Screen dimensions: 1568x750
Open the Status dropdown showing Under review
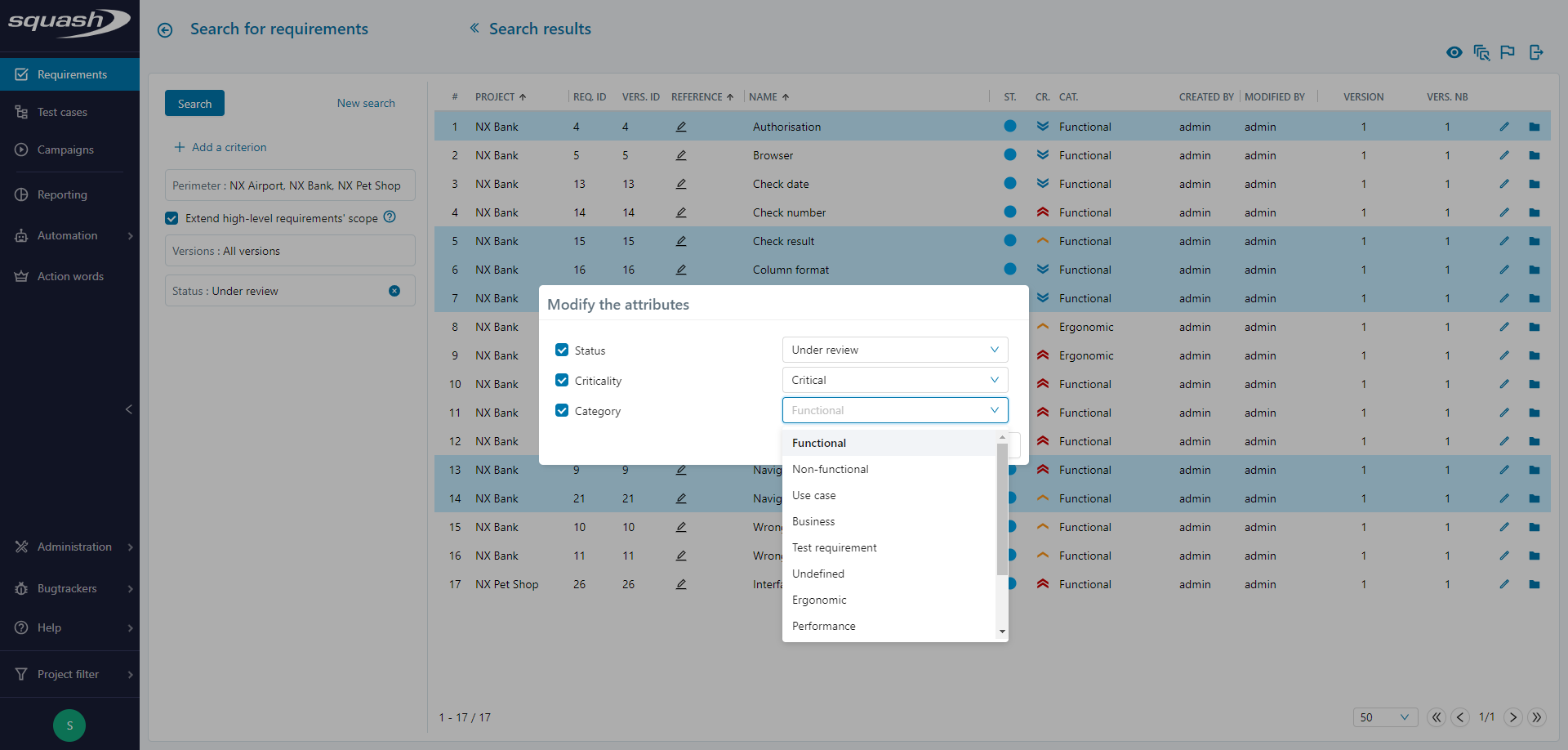894,350
